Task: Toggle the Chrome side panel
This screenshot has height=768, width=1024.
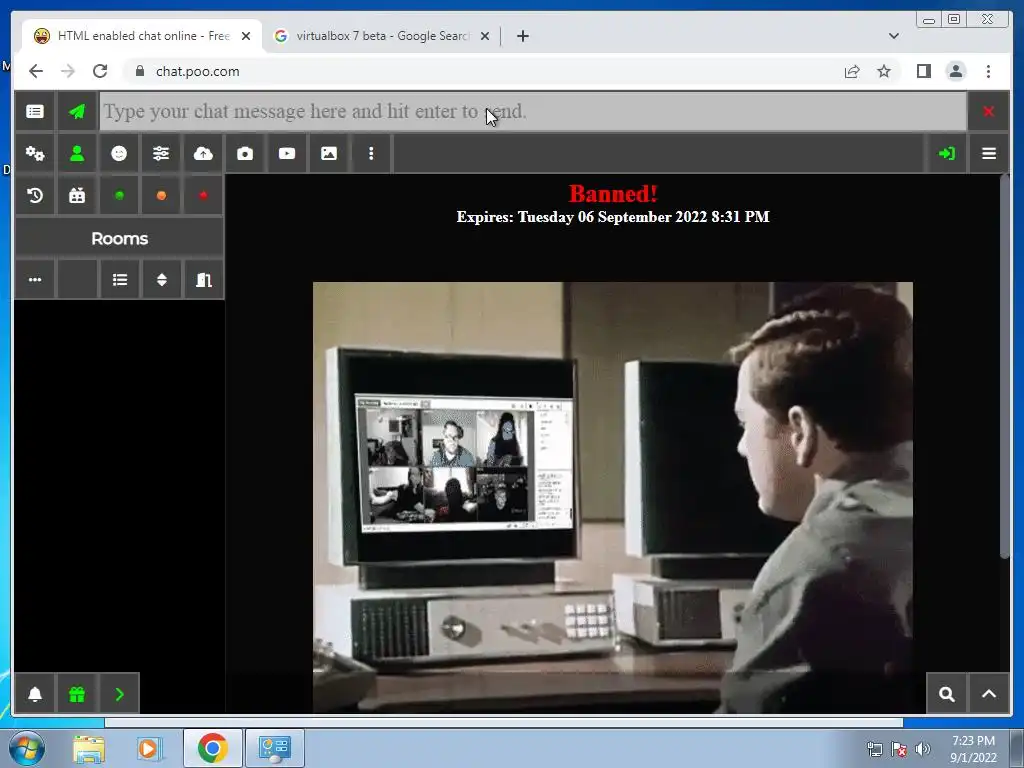Action: 923,71
